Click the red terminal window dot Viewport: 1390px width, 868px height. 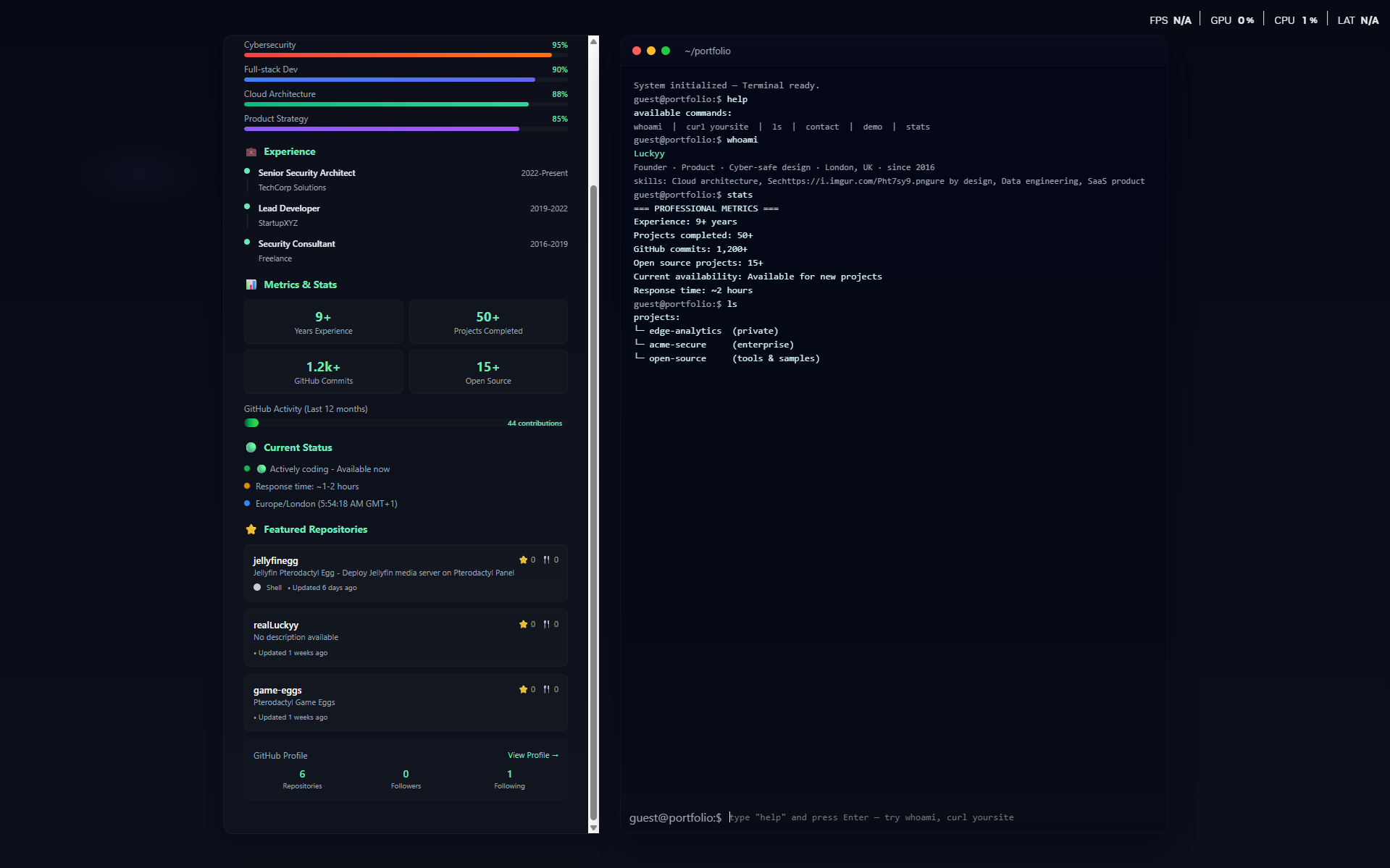(x=637, y=51)
